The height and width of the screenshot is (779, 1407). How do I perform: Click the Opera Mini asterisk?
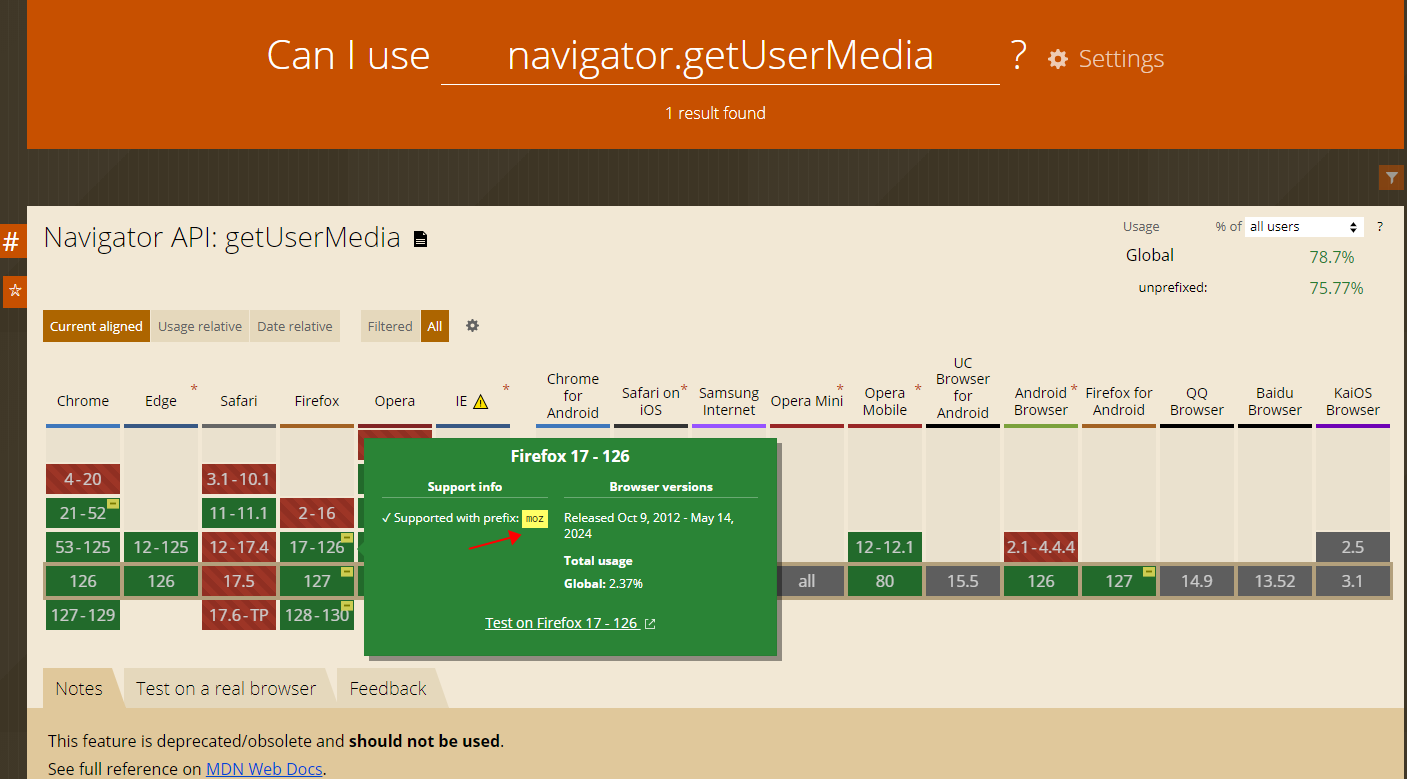(840, 389)
